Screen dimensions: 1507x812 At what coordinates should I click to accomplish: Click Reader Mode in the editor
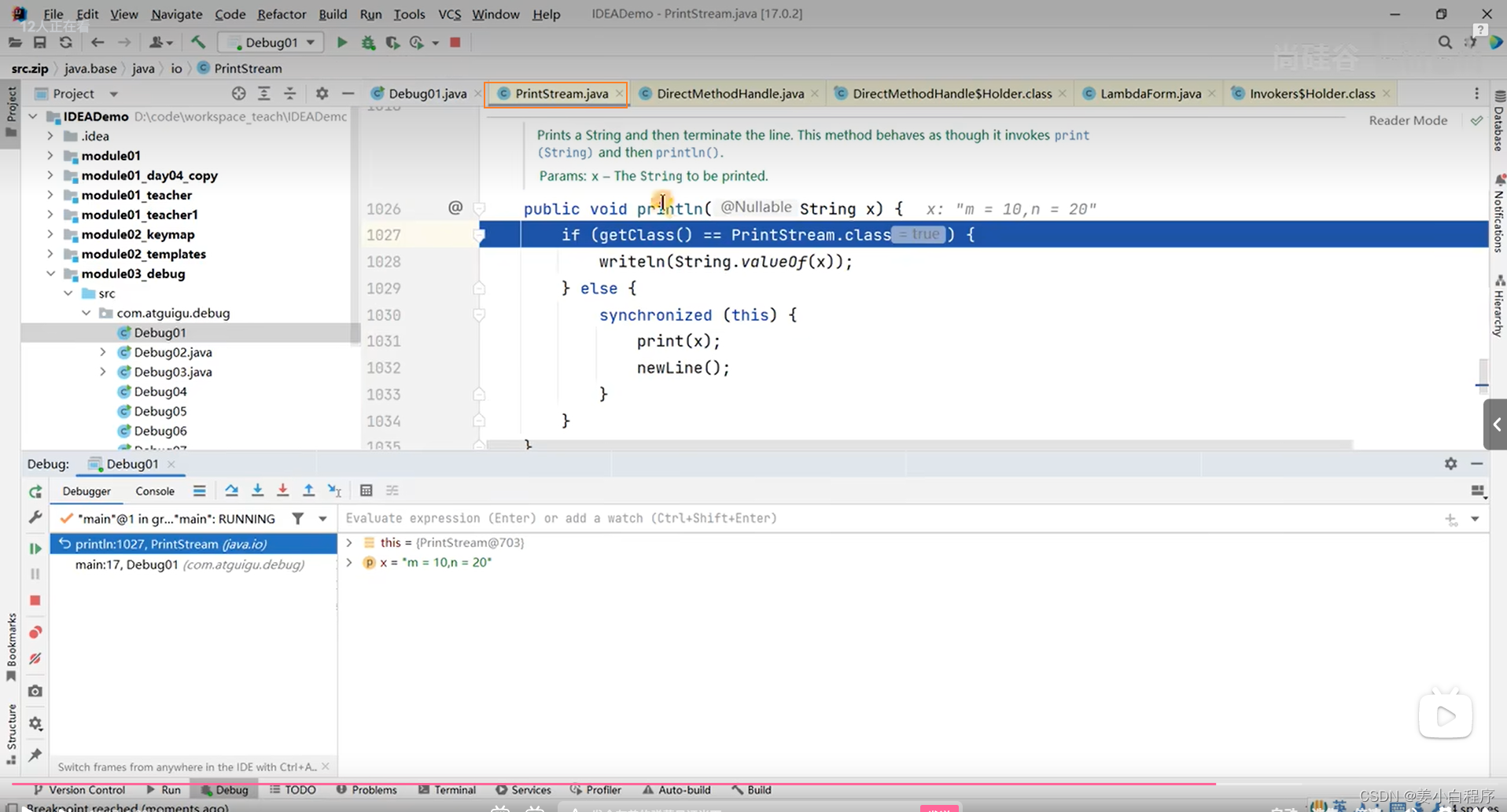coord(1408,120)
